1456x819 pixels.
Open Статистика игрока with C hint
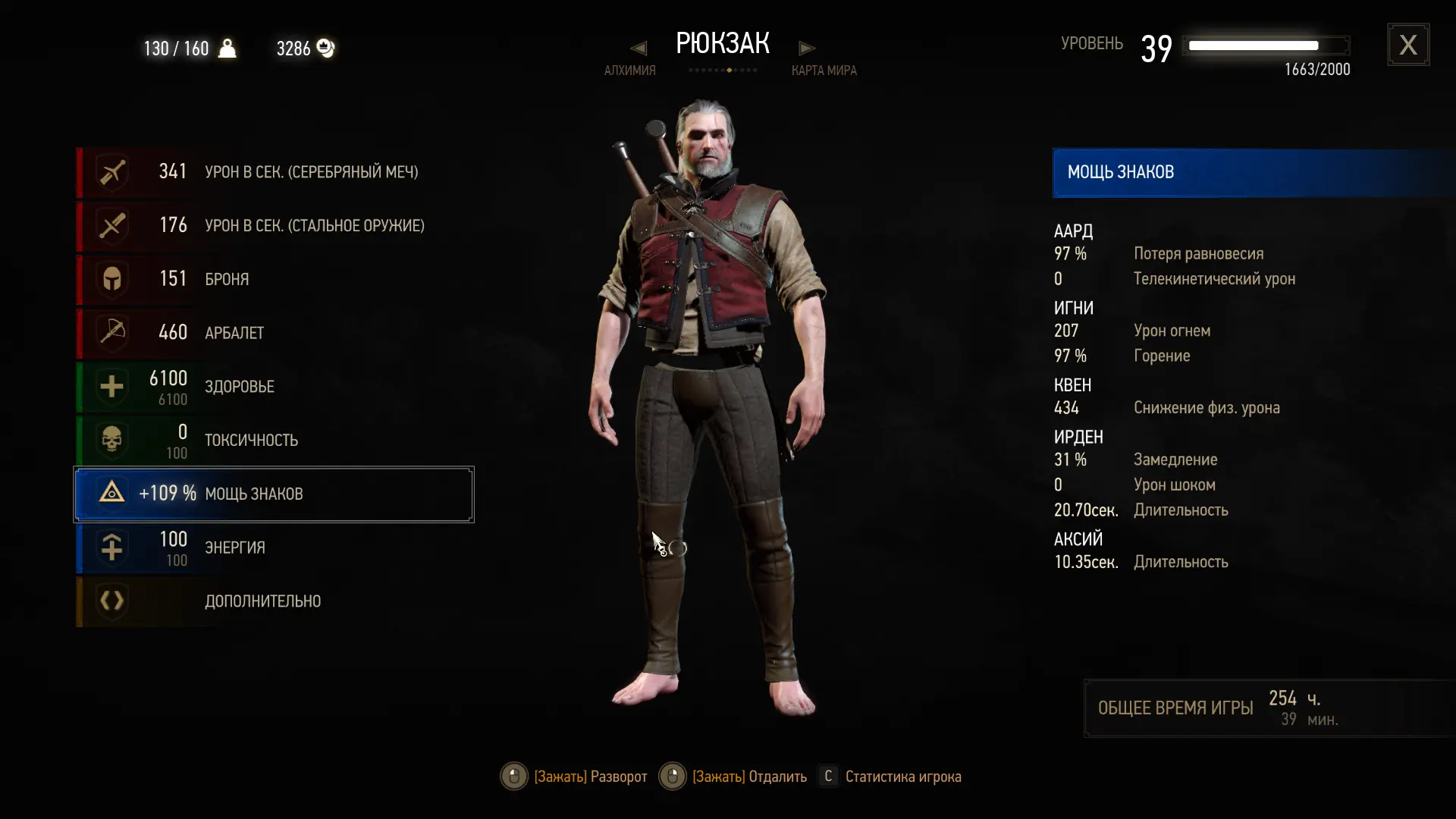tap(890, 777)
